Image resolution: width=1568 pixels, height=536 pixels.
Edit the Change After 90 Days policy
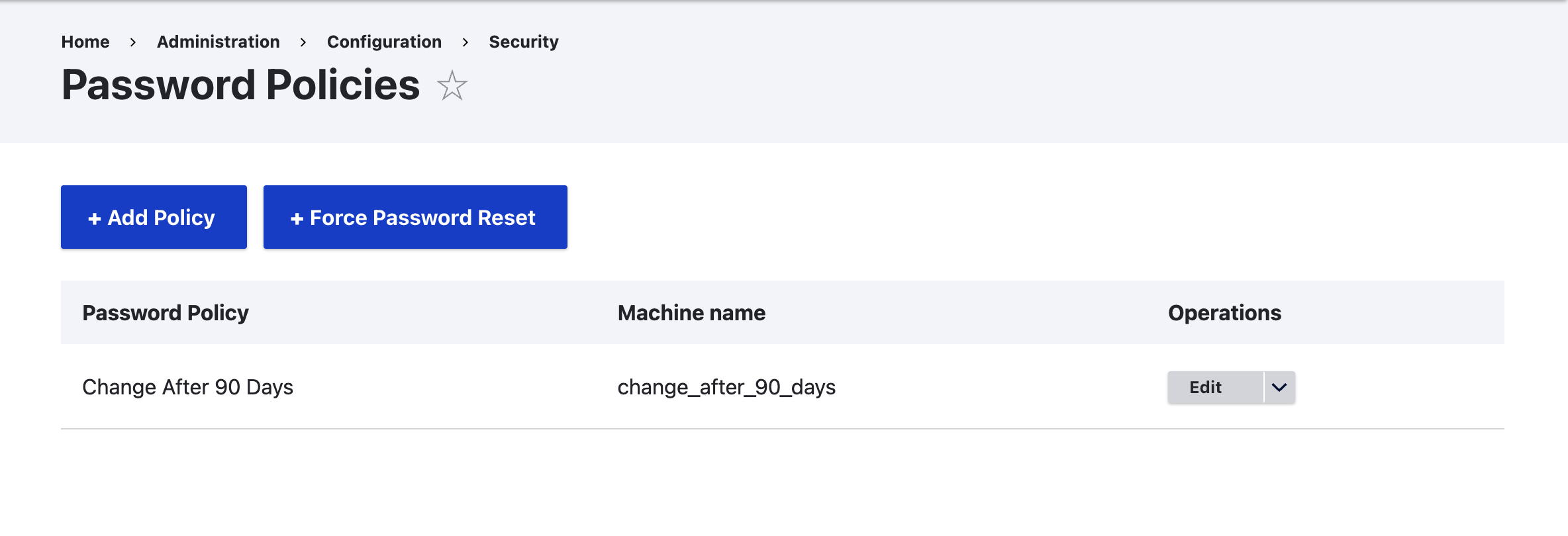[x=1205, y=387]
